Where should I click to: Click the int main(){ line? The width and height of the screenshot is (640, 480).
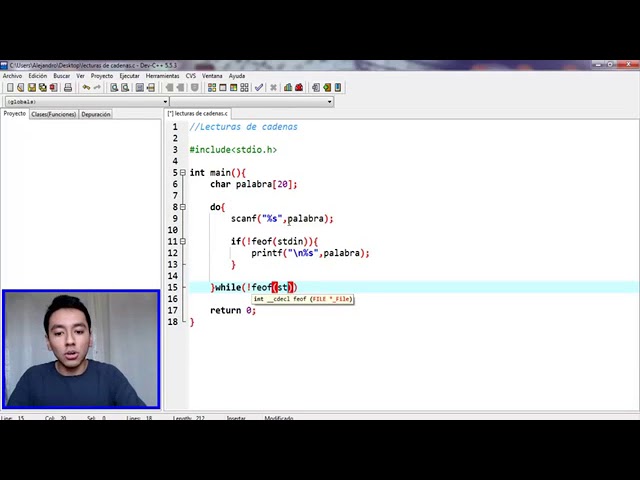pos(218,173)
